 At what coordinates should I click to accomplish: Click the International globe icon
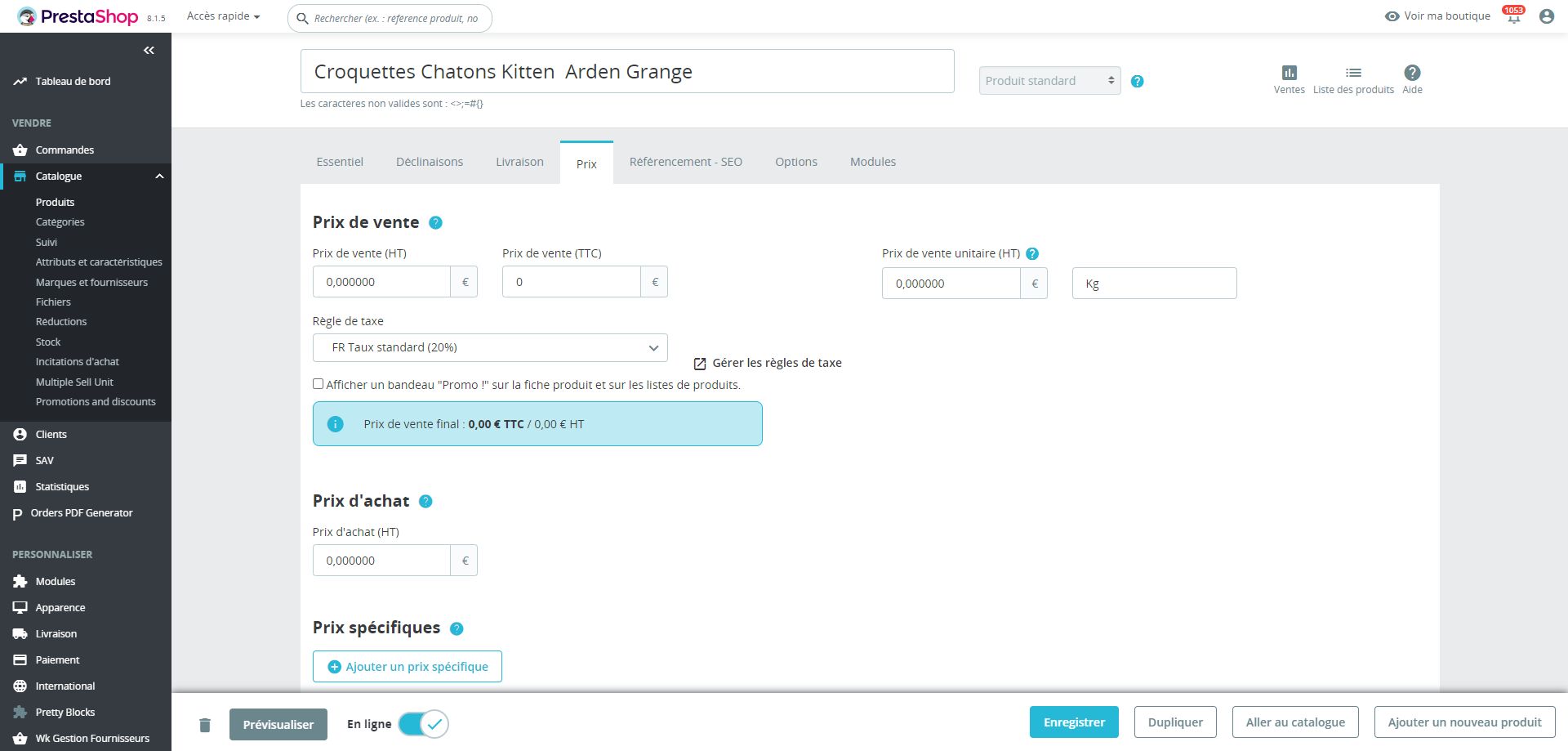(20, 686)
